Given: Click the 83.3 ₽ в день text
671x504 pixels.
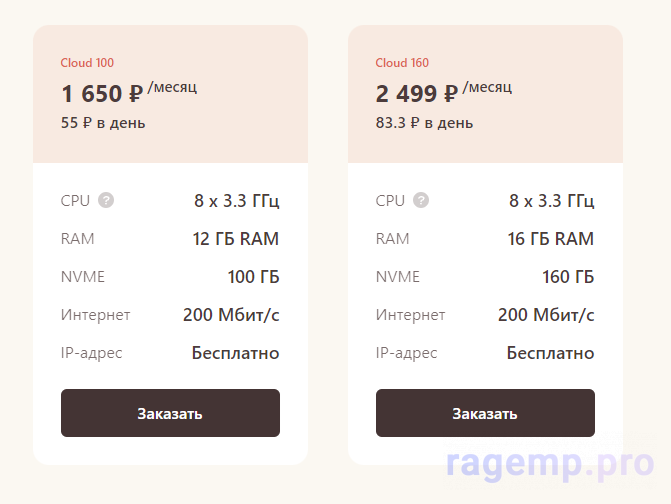Looking at the screenshot, I should coord(424,123).
